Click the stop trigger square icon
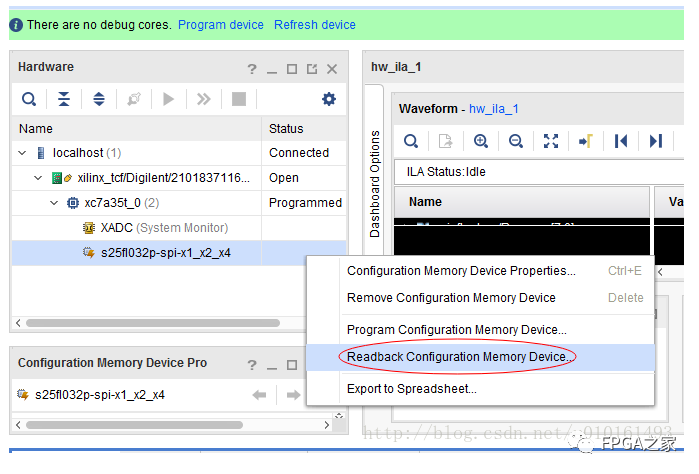 point(239,99)
